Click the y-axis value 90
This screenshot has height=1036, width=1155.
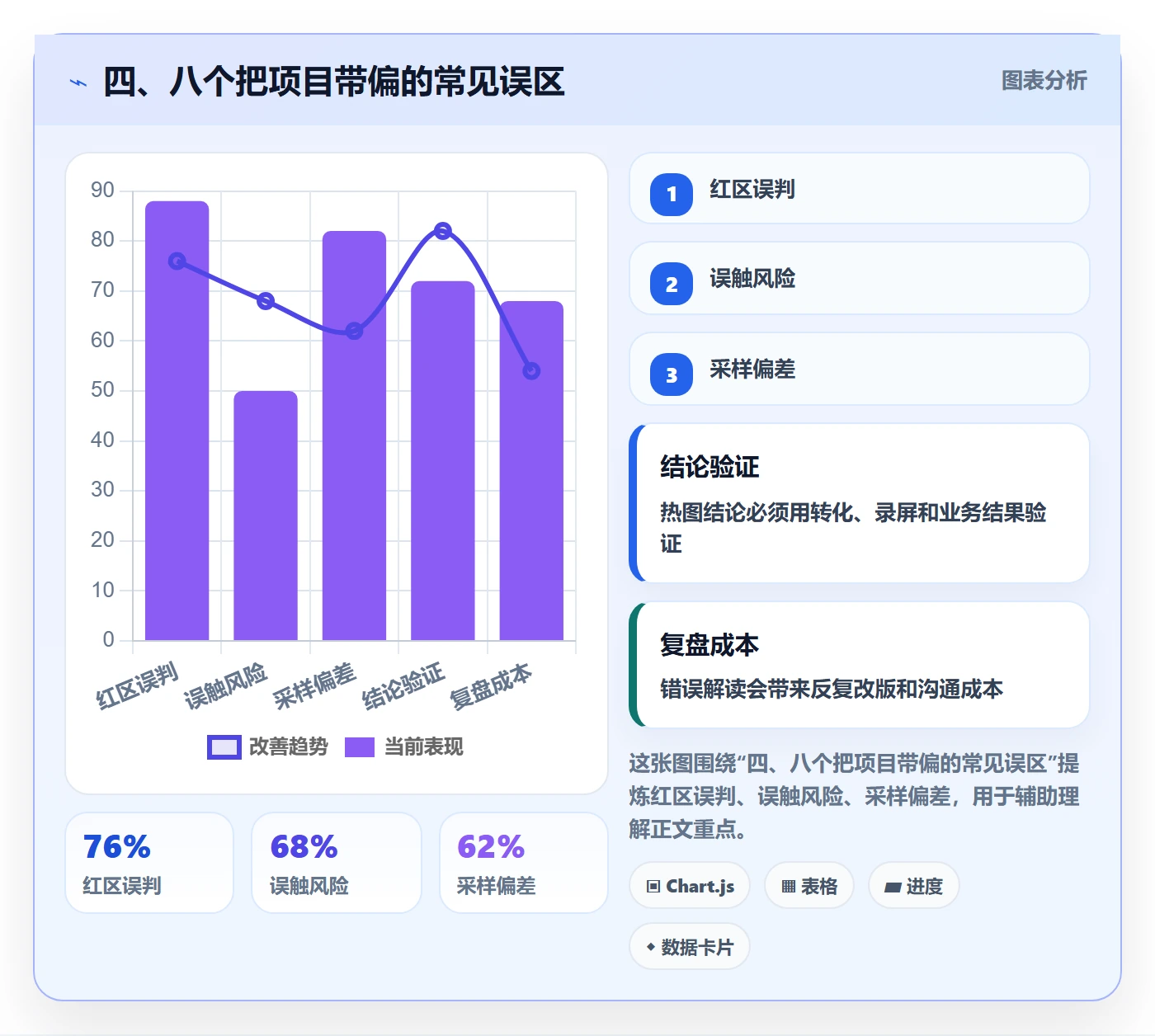click(102, 191)
